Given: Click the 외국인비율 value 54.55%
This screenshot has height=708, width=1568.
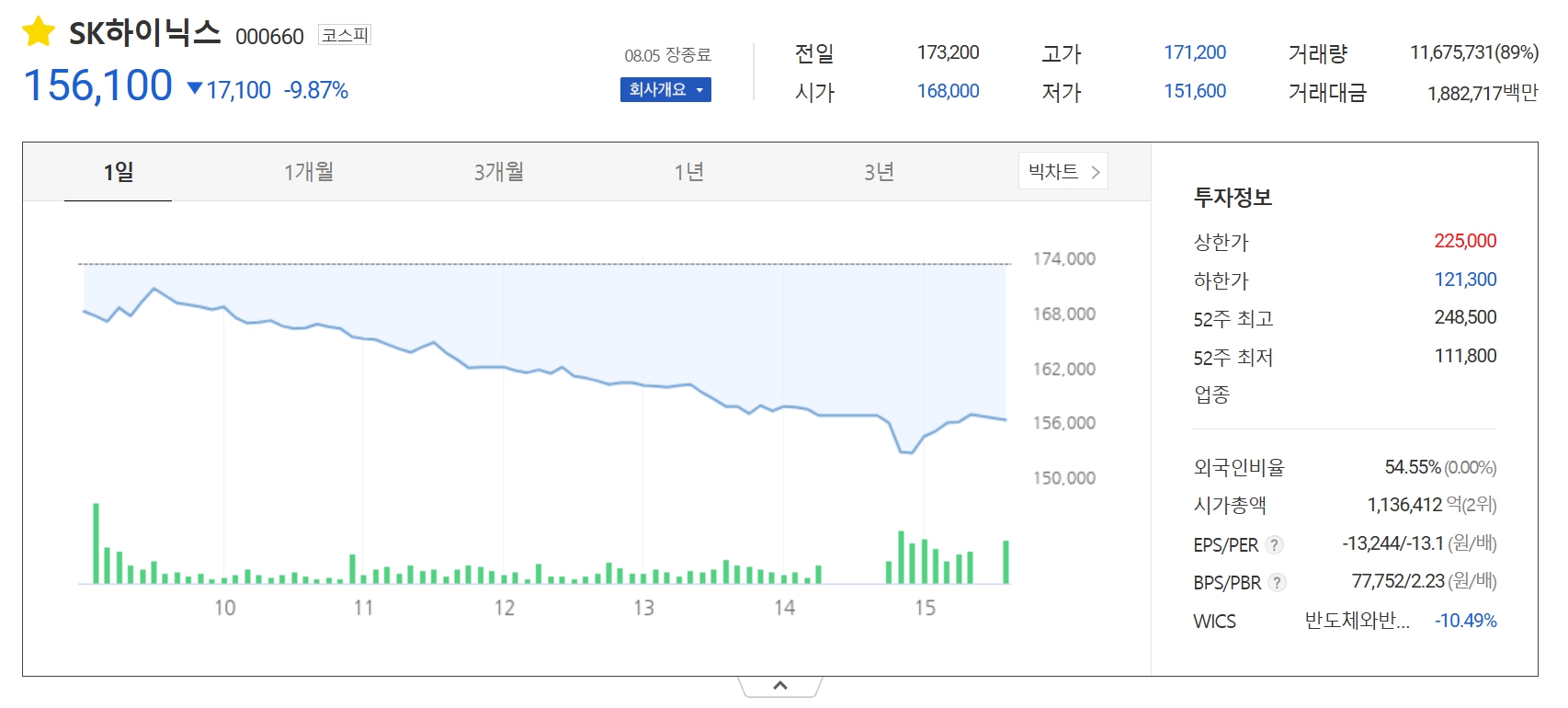Looking at the screenshot, I should (1413, 467).
